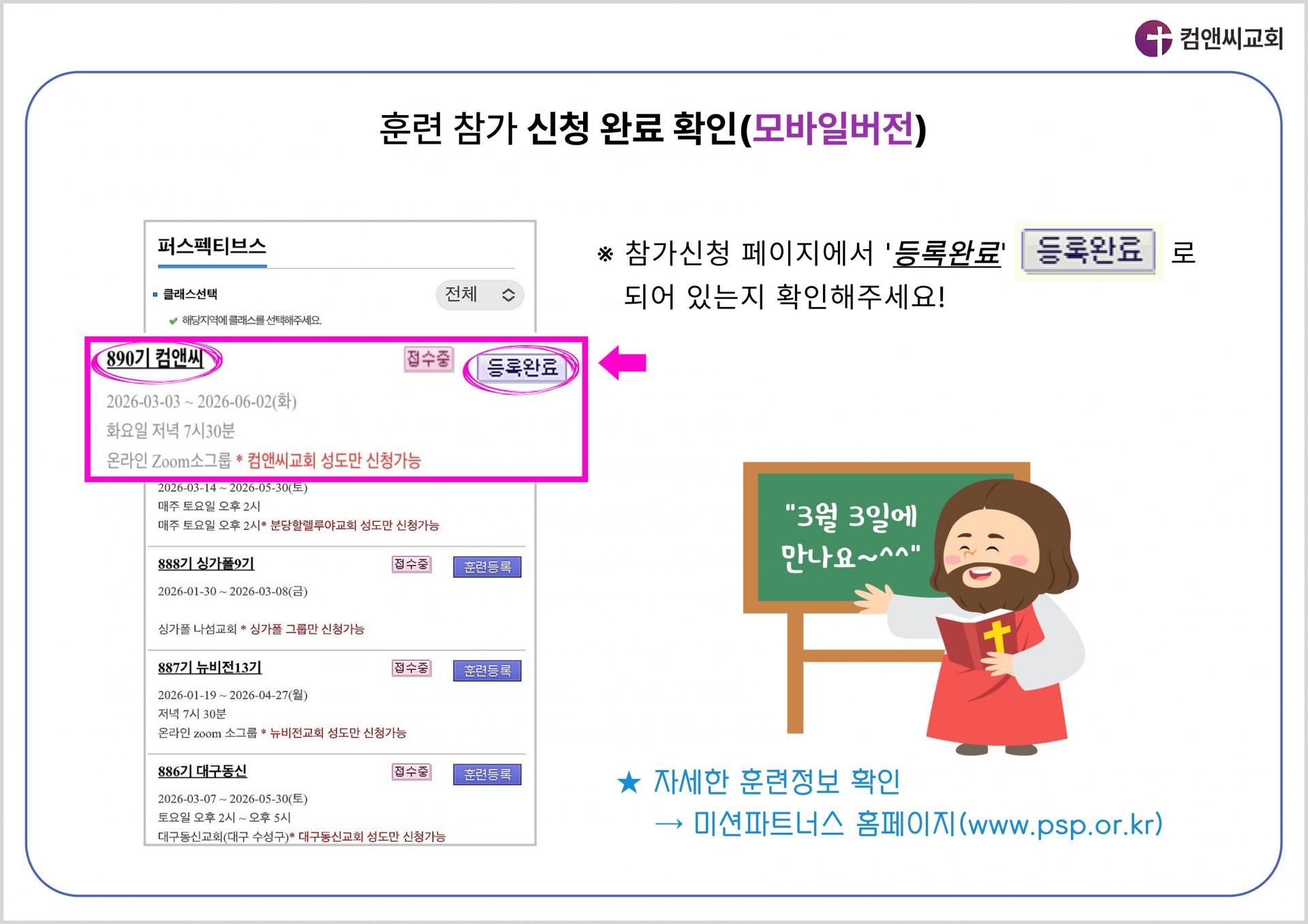
Task: Click the 컴앤씨교회 cross logo icon
Action: (x=1153, y=39)
